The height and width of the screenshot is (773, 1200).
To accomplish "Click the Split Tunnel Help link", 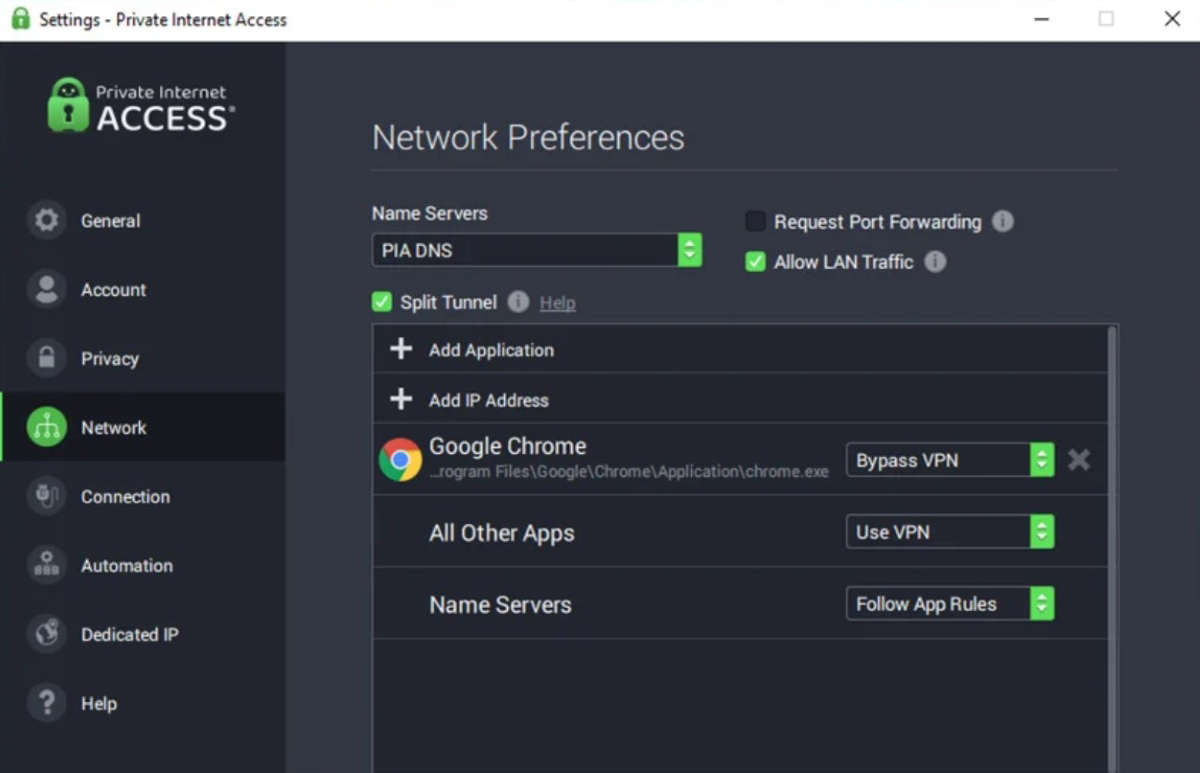I will click(x=557, y=303).
